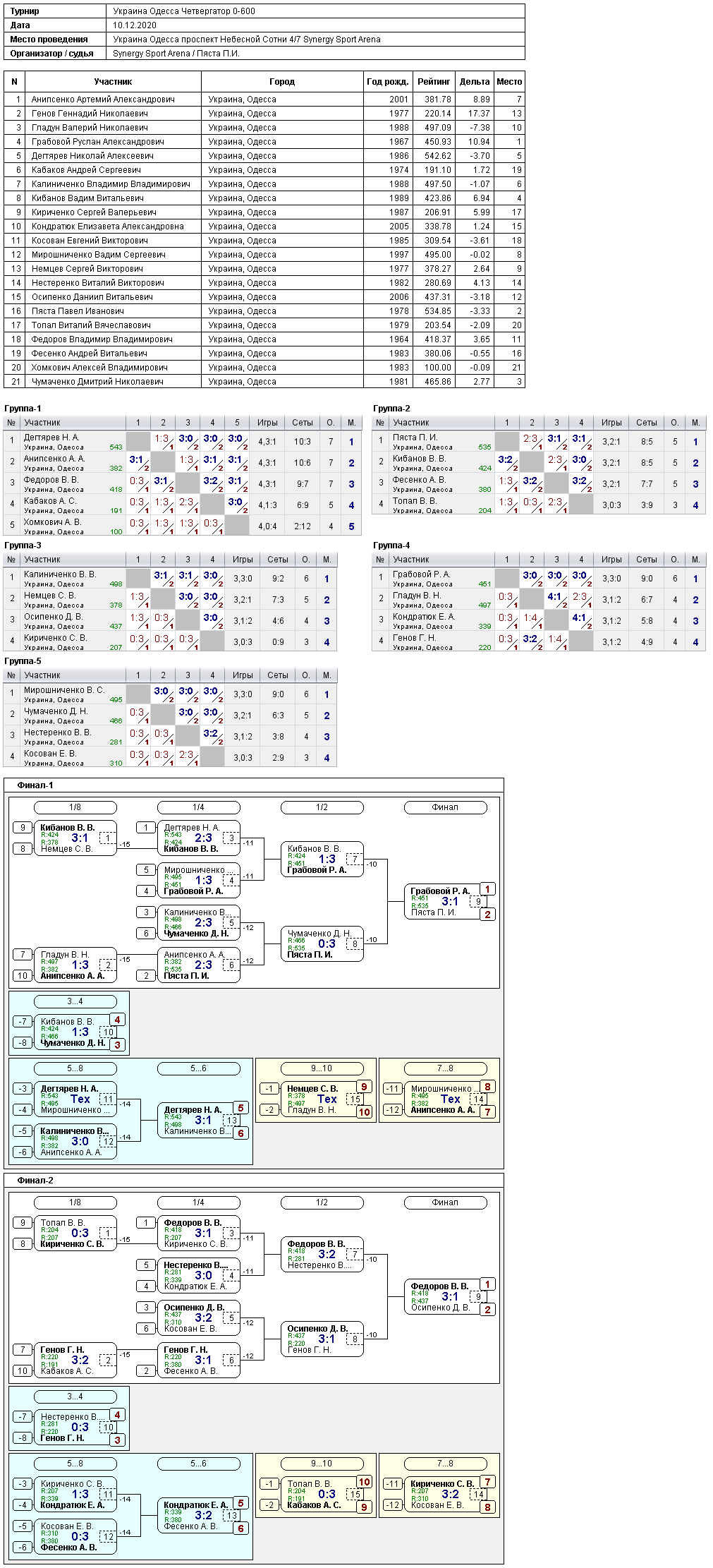713x1568 pixels.
Task: Open the Участник column header
Action: coord(114,82)
